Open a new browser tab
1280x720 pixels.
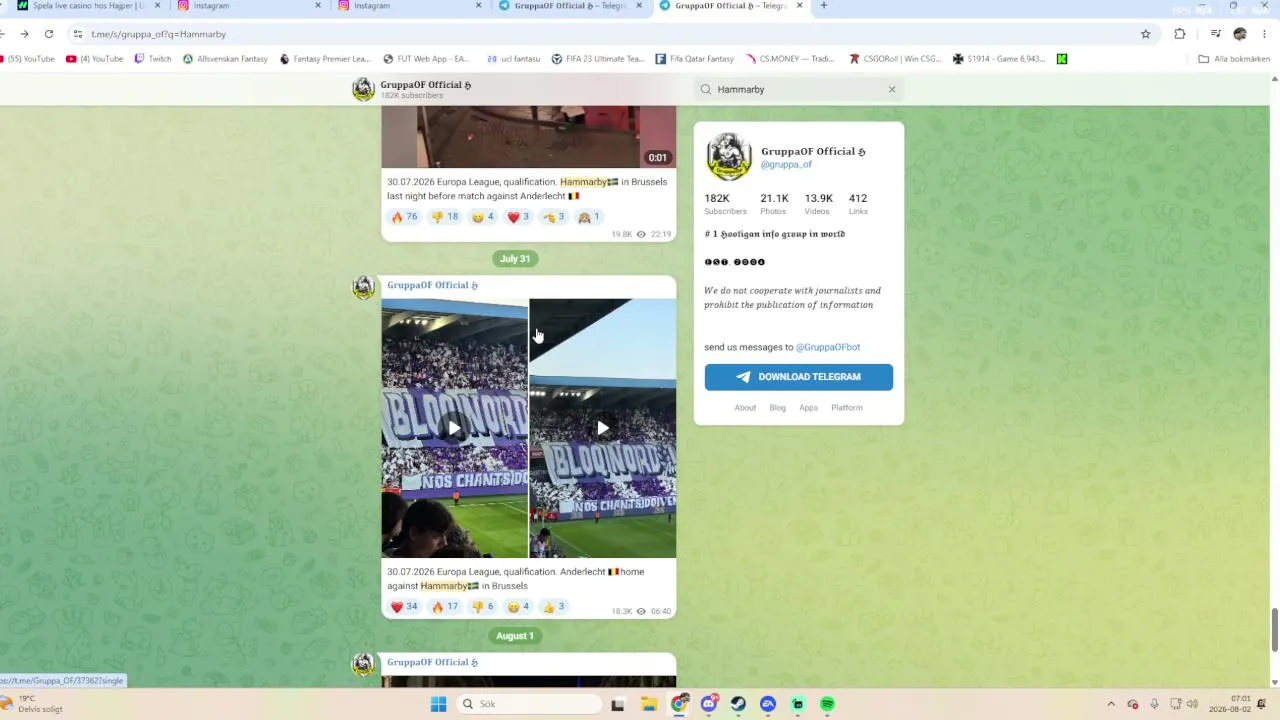pos(824,6)
